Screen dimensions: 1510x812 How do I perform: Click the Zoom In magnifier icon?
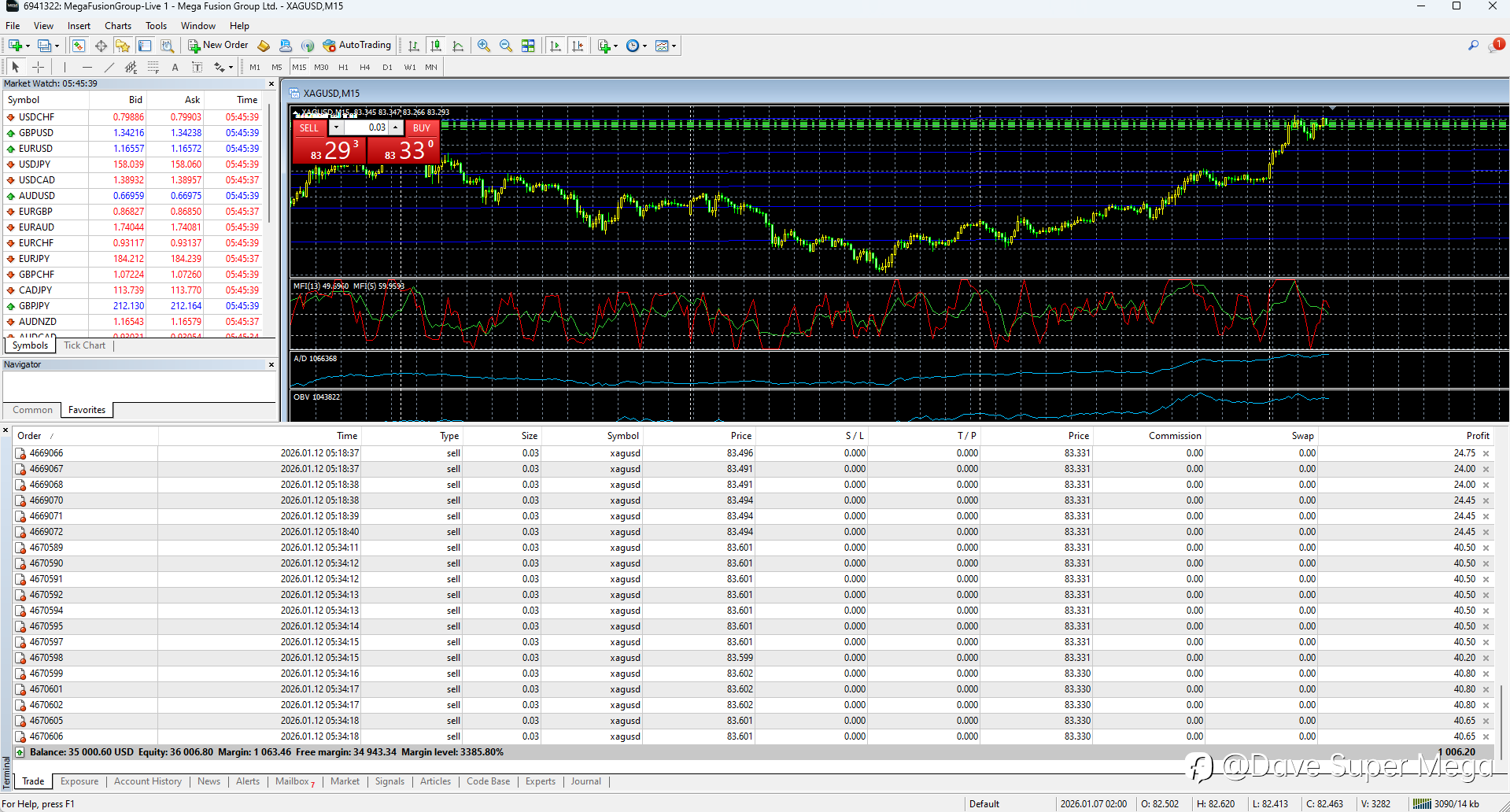483,46
